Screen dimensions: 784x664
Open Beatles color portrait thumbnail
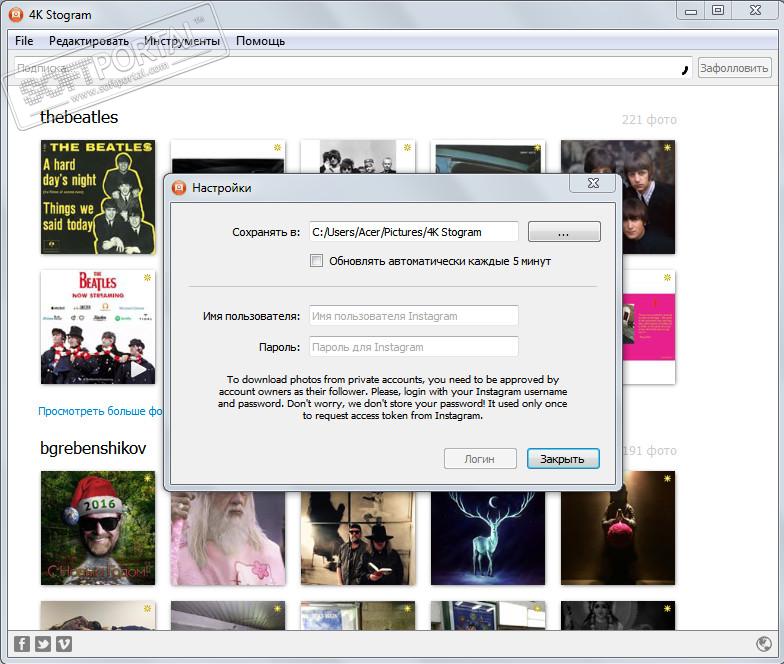[648, 197]
